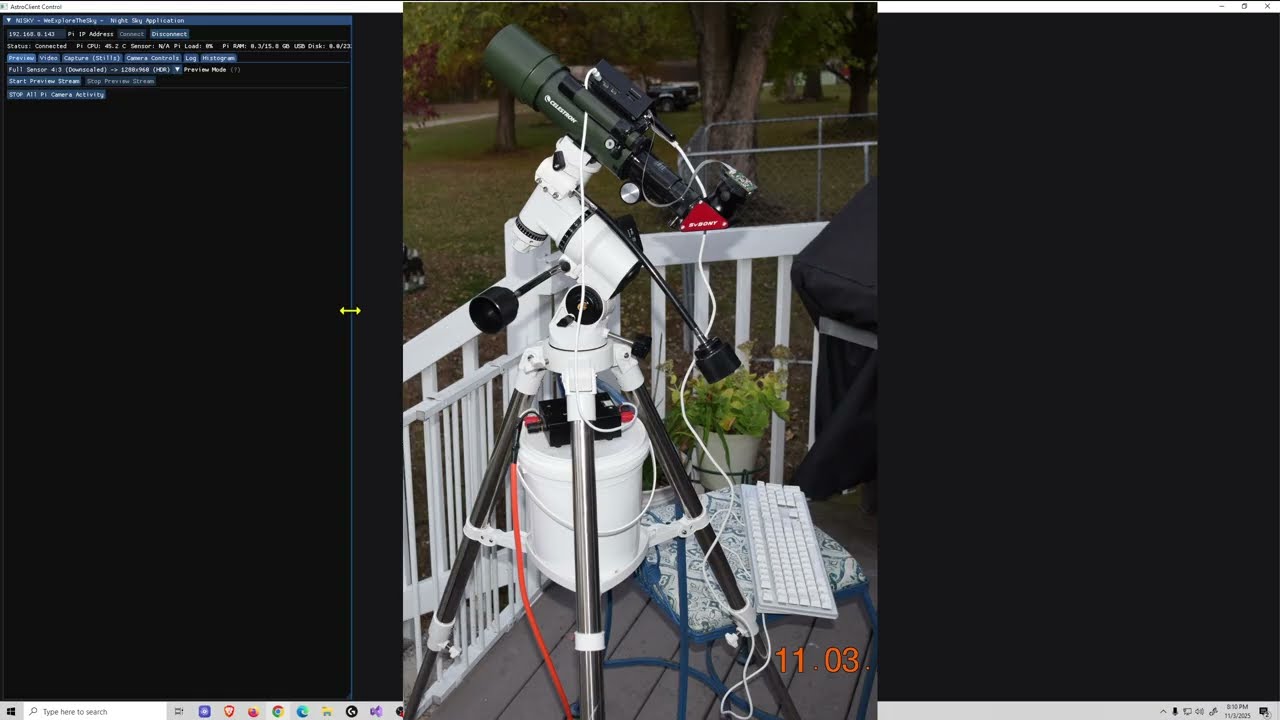Open Task View on the taskbar

pos(179,711)
